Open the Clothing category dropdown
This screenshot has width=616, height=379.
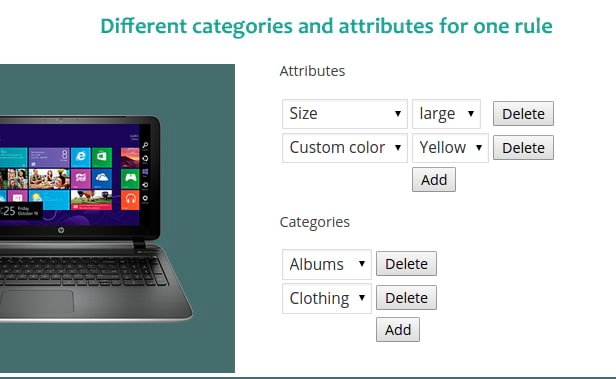coord(326,298)
